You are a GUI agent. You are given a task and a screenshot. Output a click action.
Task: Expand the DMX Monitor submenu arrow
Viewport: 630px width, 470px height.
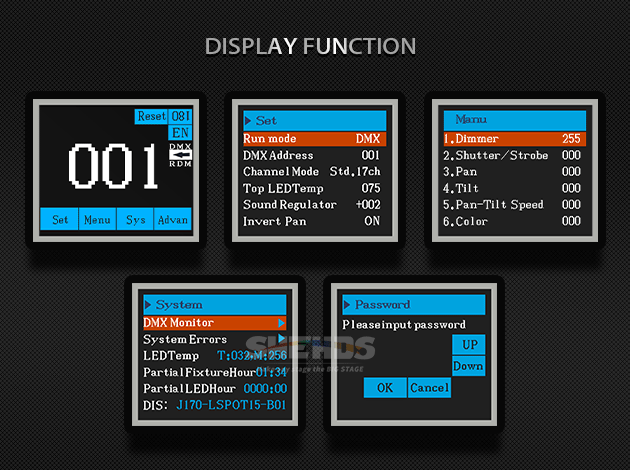281,322
